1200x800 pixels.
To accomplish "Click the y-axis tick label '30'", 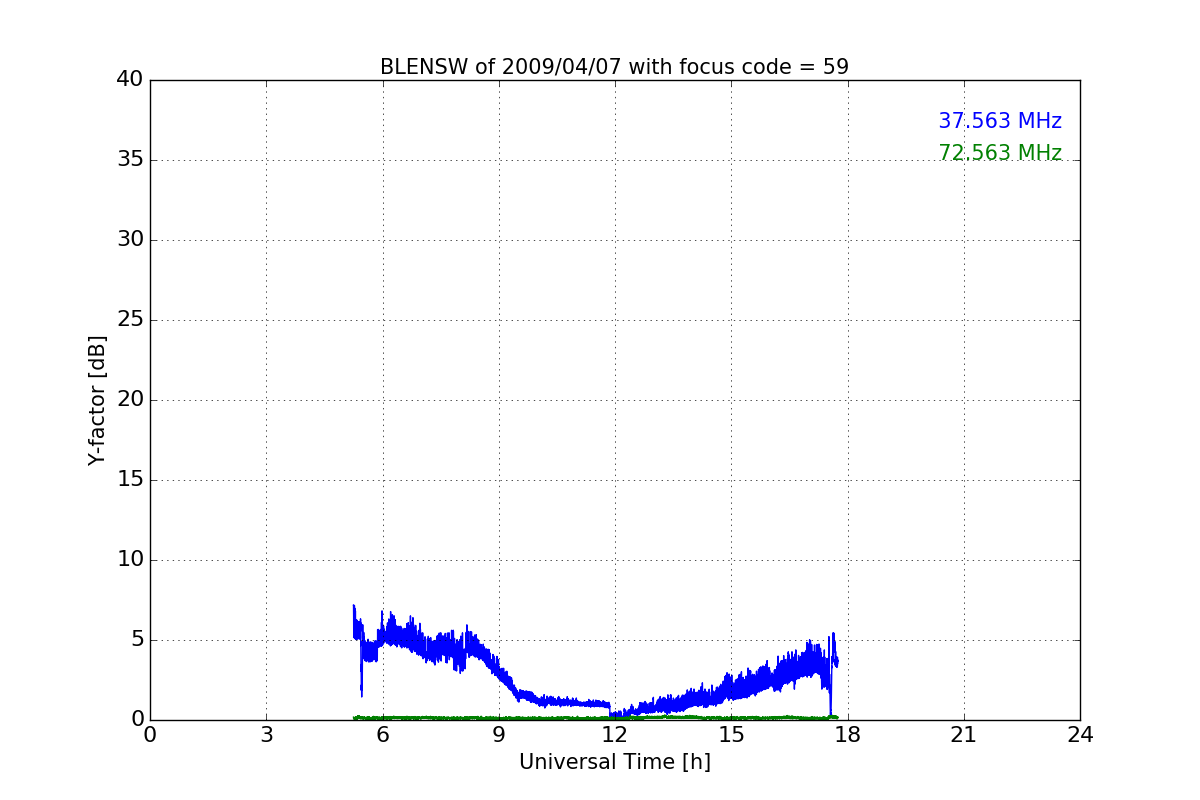I will (130, 239).
